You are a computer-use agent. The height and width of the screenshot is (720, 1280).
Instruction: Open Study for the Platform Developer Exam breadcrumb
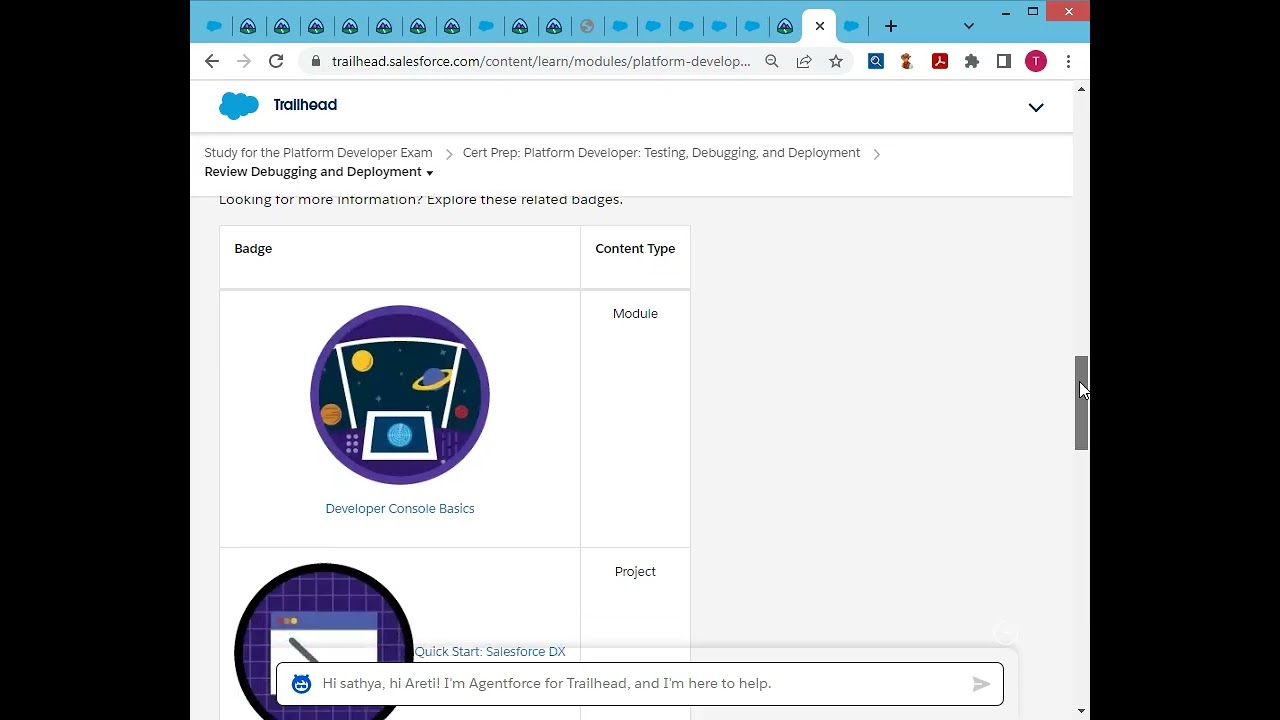[318, 153]
